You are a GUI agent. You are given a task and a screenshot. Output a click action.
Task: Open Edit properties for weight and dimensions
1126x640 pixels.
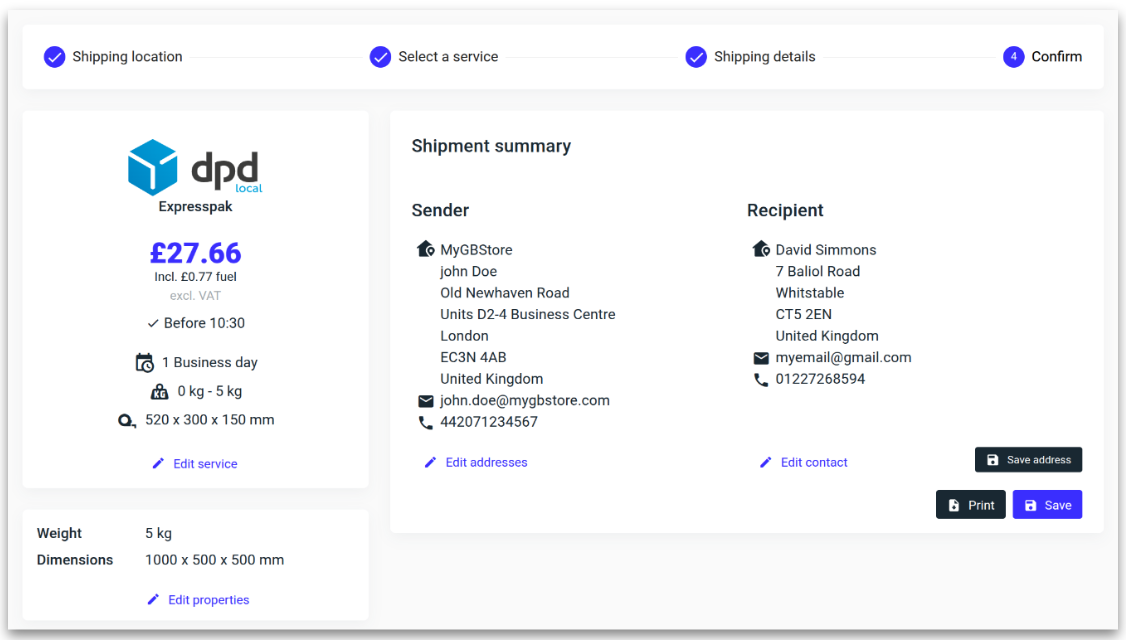point(198,600)
